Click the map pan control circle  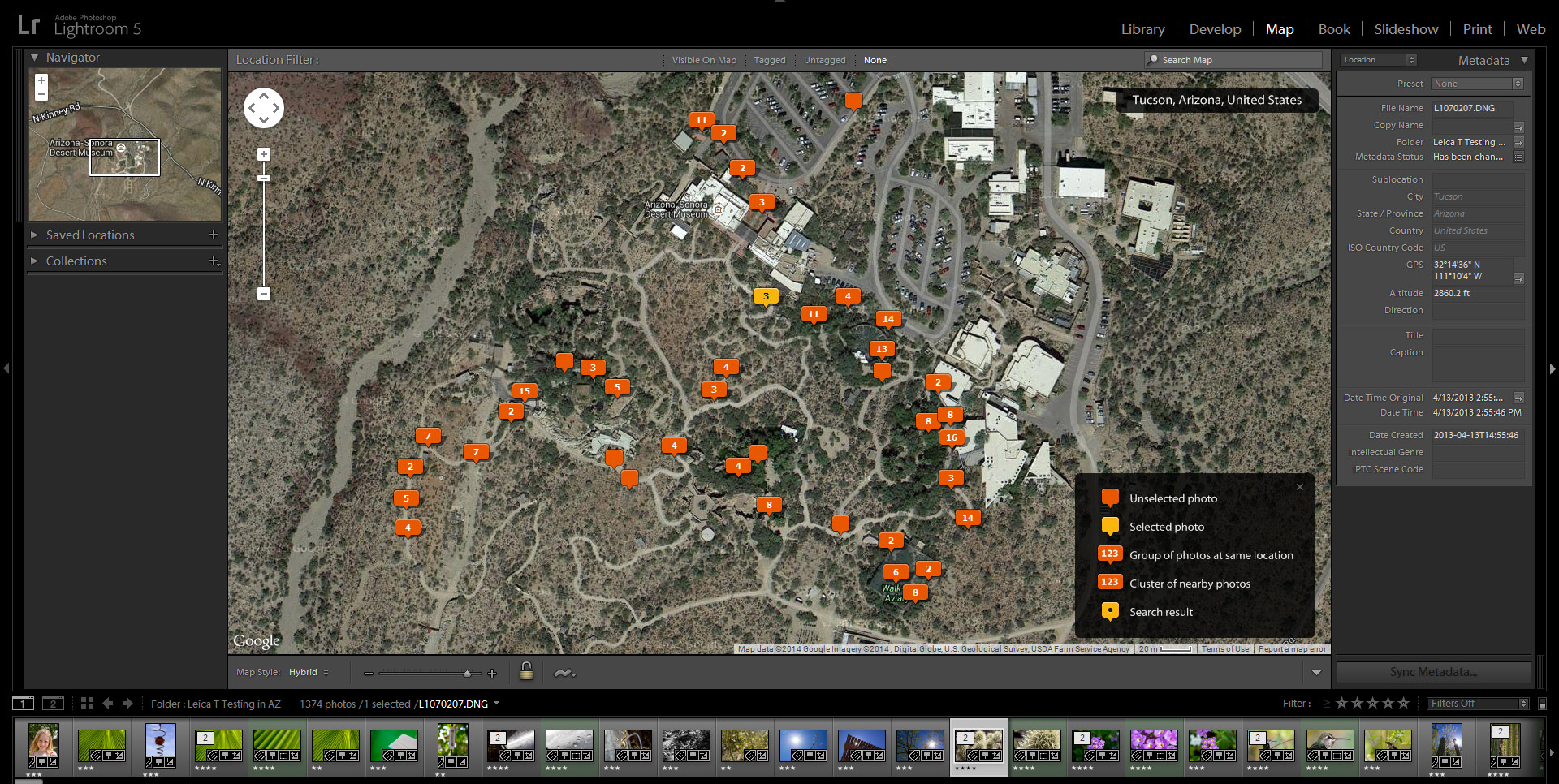point(264,108)
